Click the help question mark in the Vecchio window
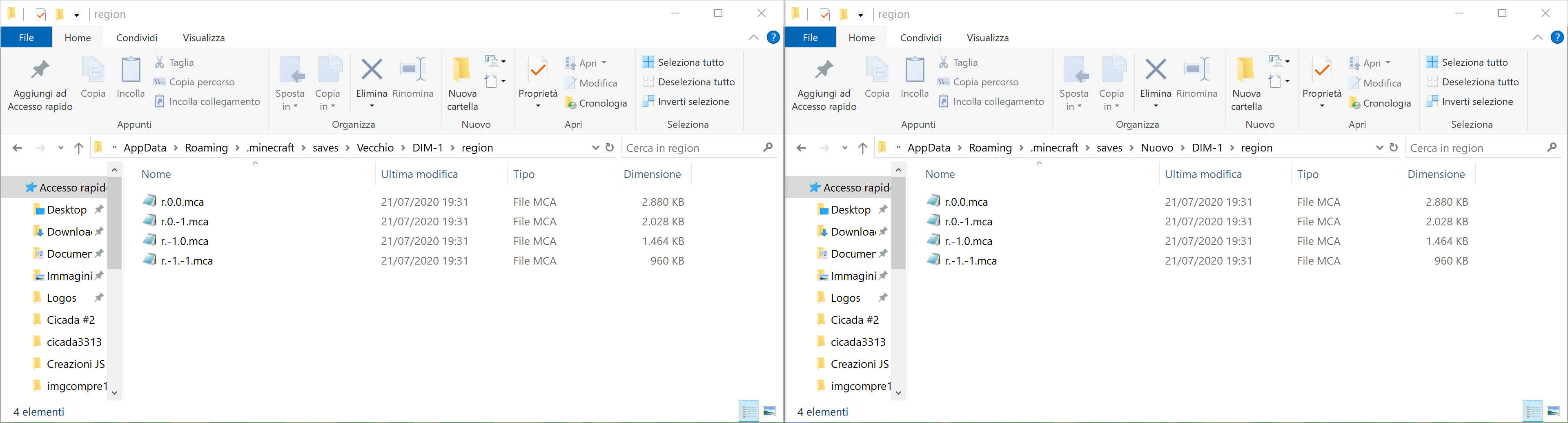Image resolution: width=1568 pixels, height=423 pixels. (773, 37)
